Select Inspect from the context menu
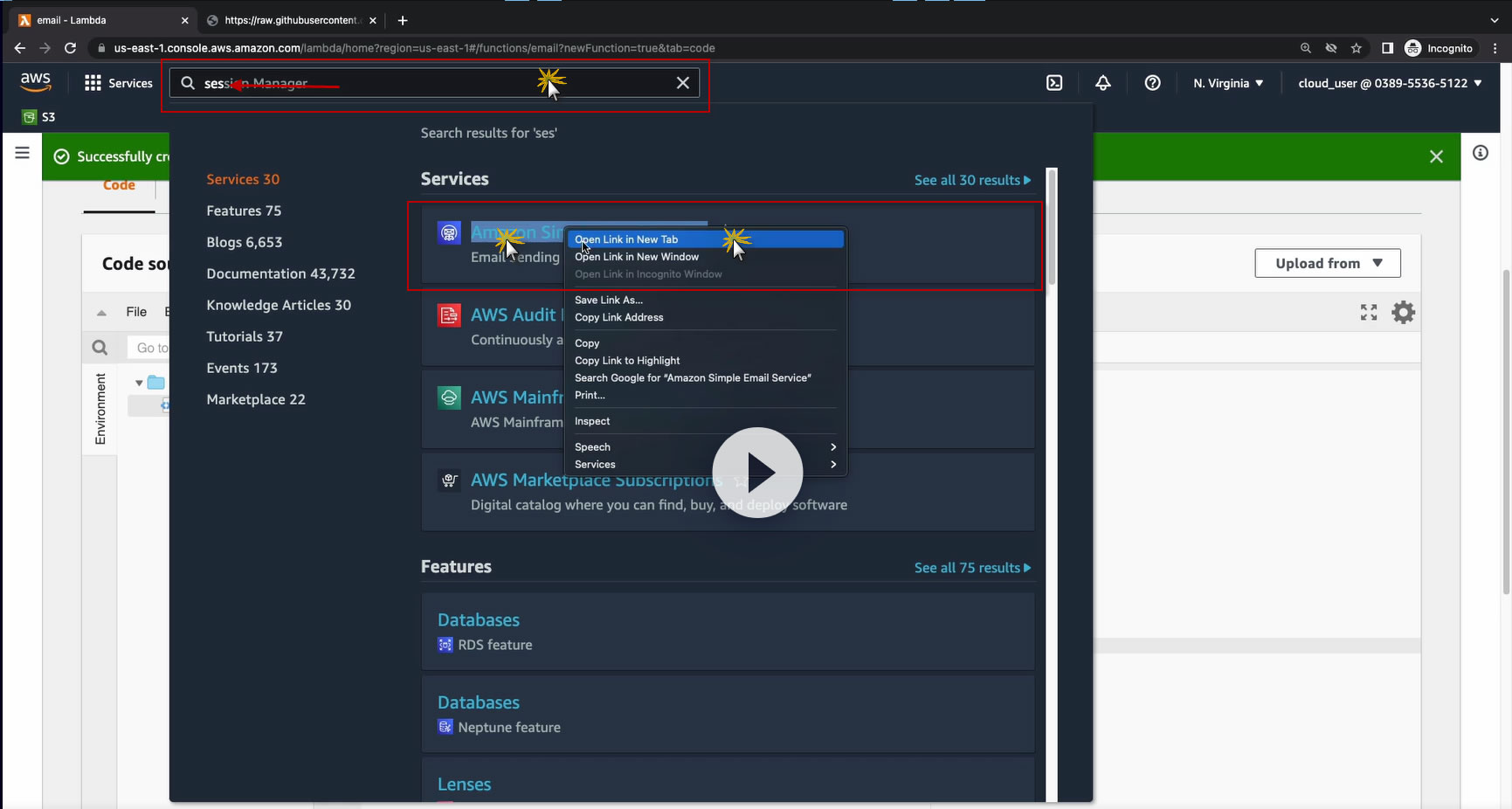The width and height of the screenshot is (1512, 809). [706, 421]
